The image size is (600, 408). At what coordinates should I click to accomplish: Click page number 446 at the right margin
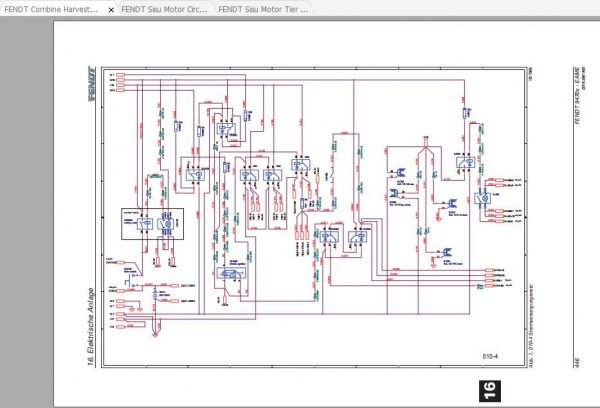coord(577,363)
